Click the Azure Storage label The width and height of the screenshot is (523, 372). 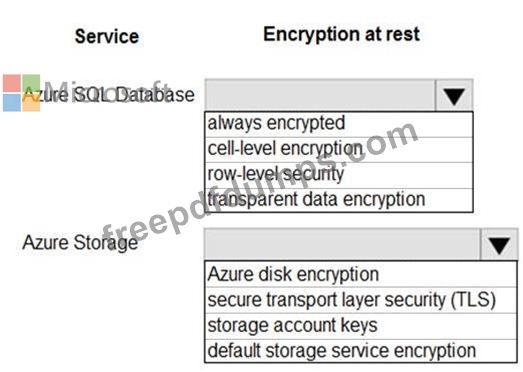[80, 243]
